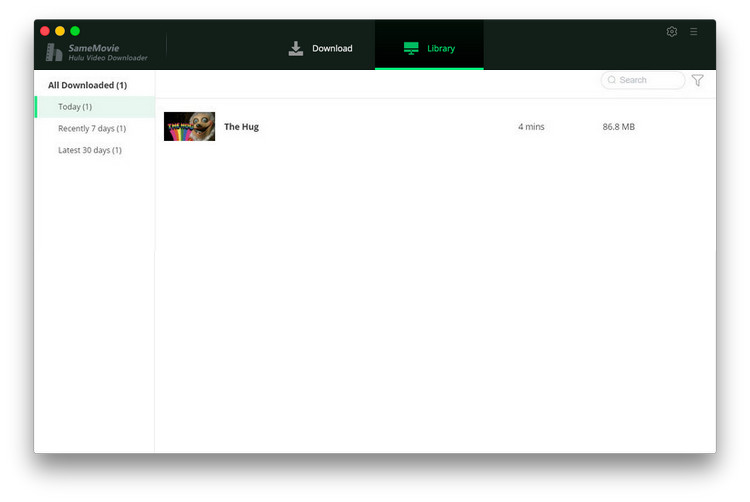Switch to the Download tab
Screen dimensions: 750x502
point(320,48)
